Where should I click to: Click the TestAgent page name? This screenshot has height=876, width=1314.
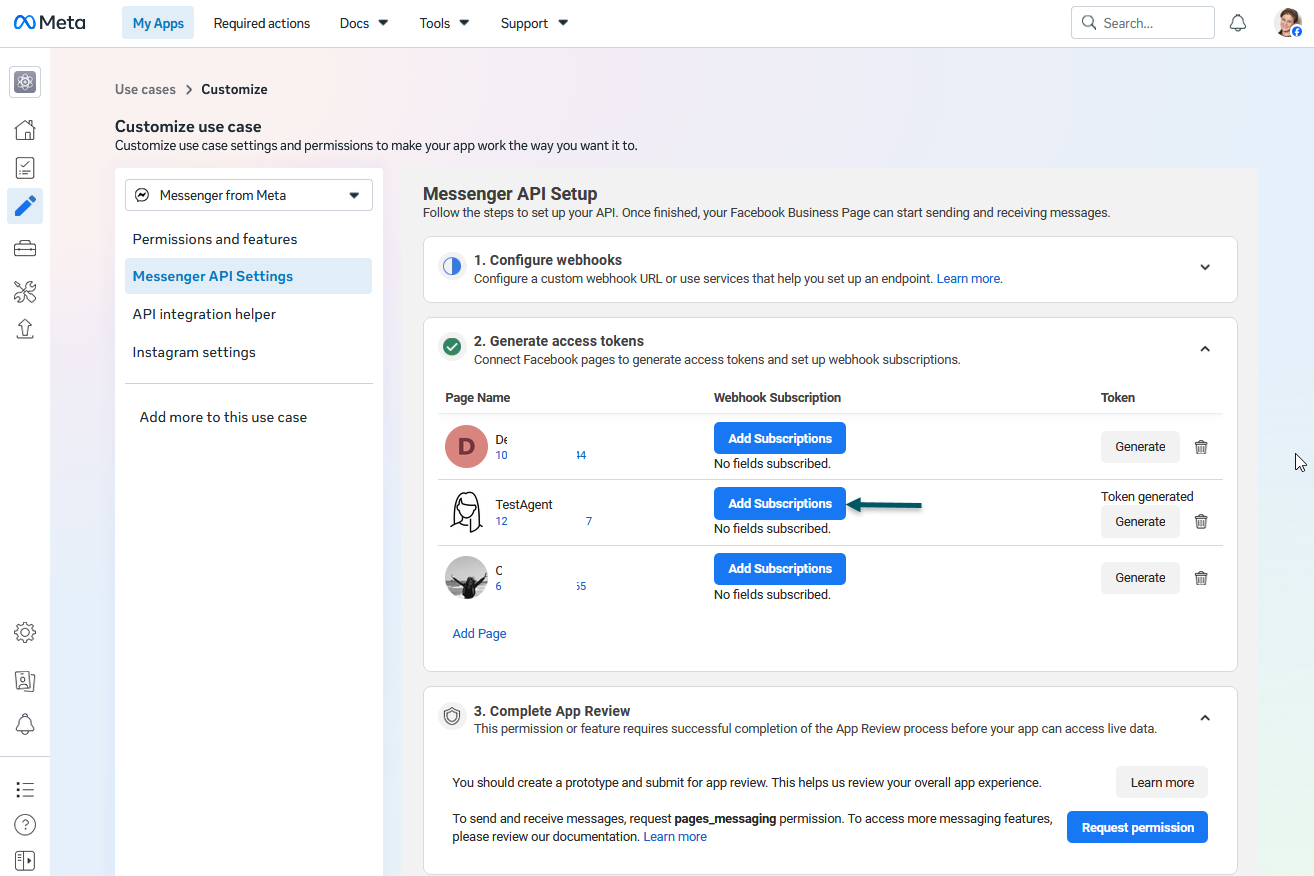[x=524, y=504]
